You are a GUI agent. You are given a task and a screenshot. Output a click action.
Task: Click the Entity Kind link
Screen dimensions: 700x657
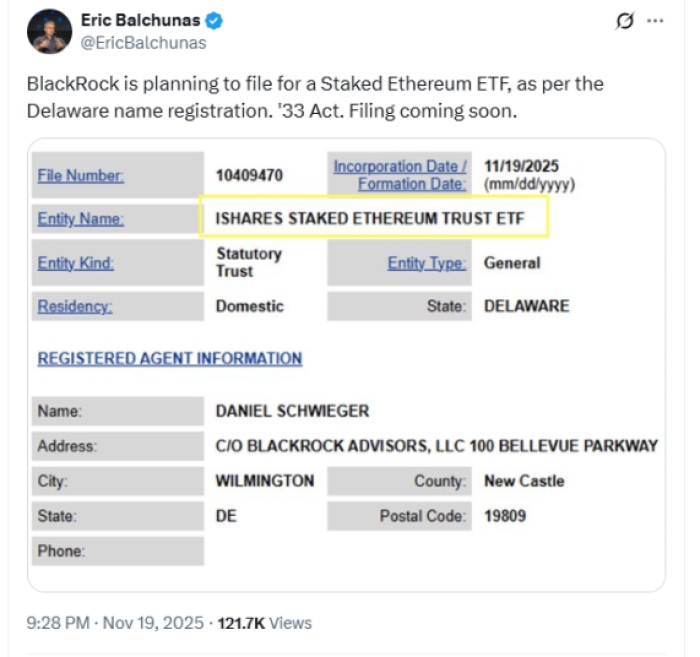76,263
